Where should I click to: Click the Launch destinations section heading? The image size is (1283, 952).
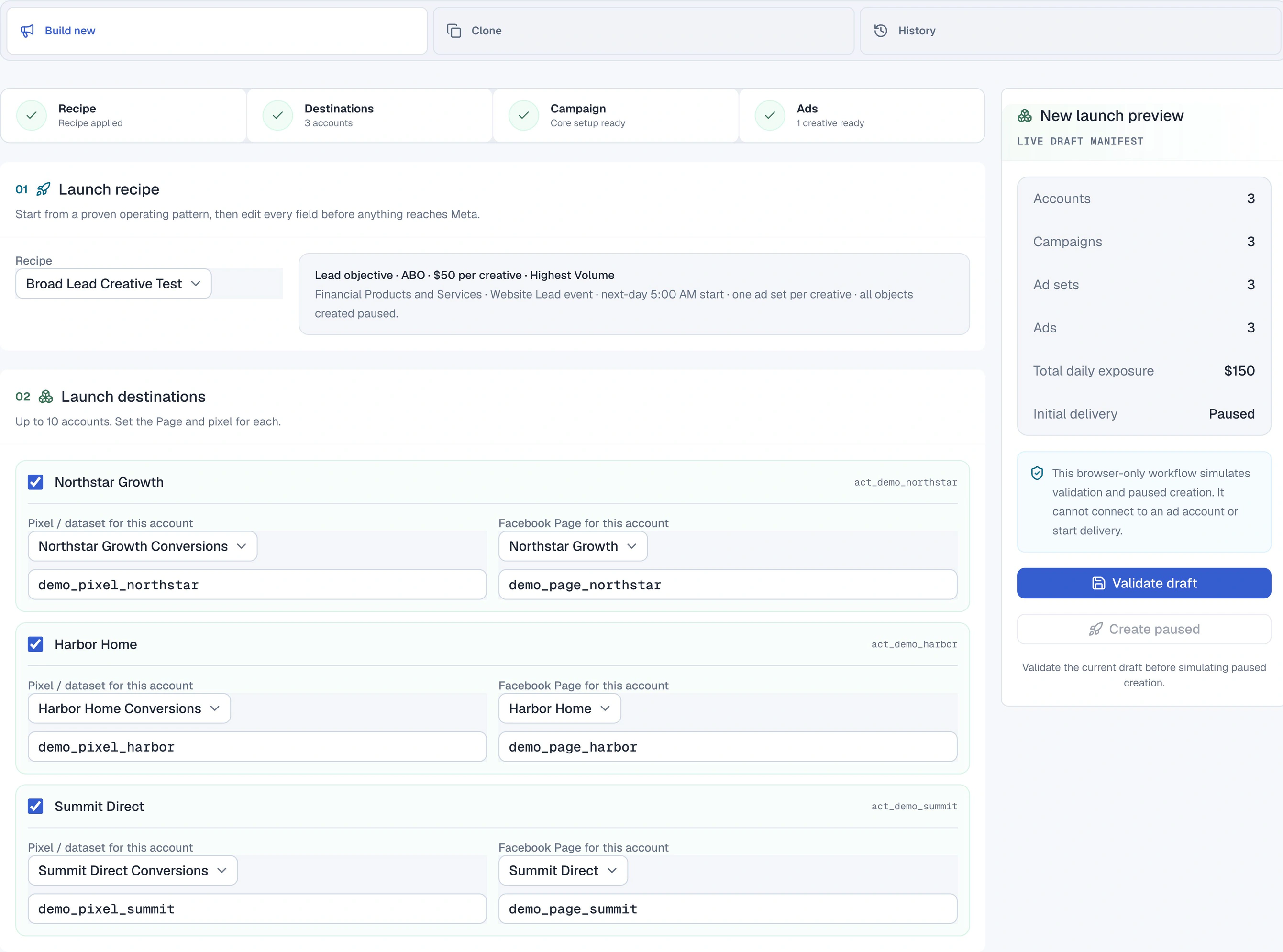(x=133, y=397)
